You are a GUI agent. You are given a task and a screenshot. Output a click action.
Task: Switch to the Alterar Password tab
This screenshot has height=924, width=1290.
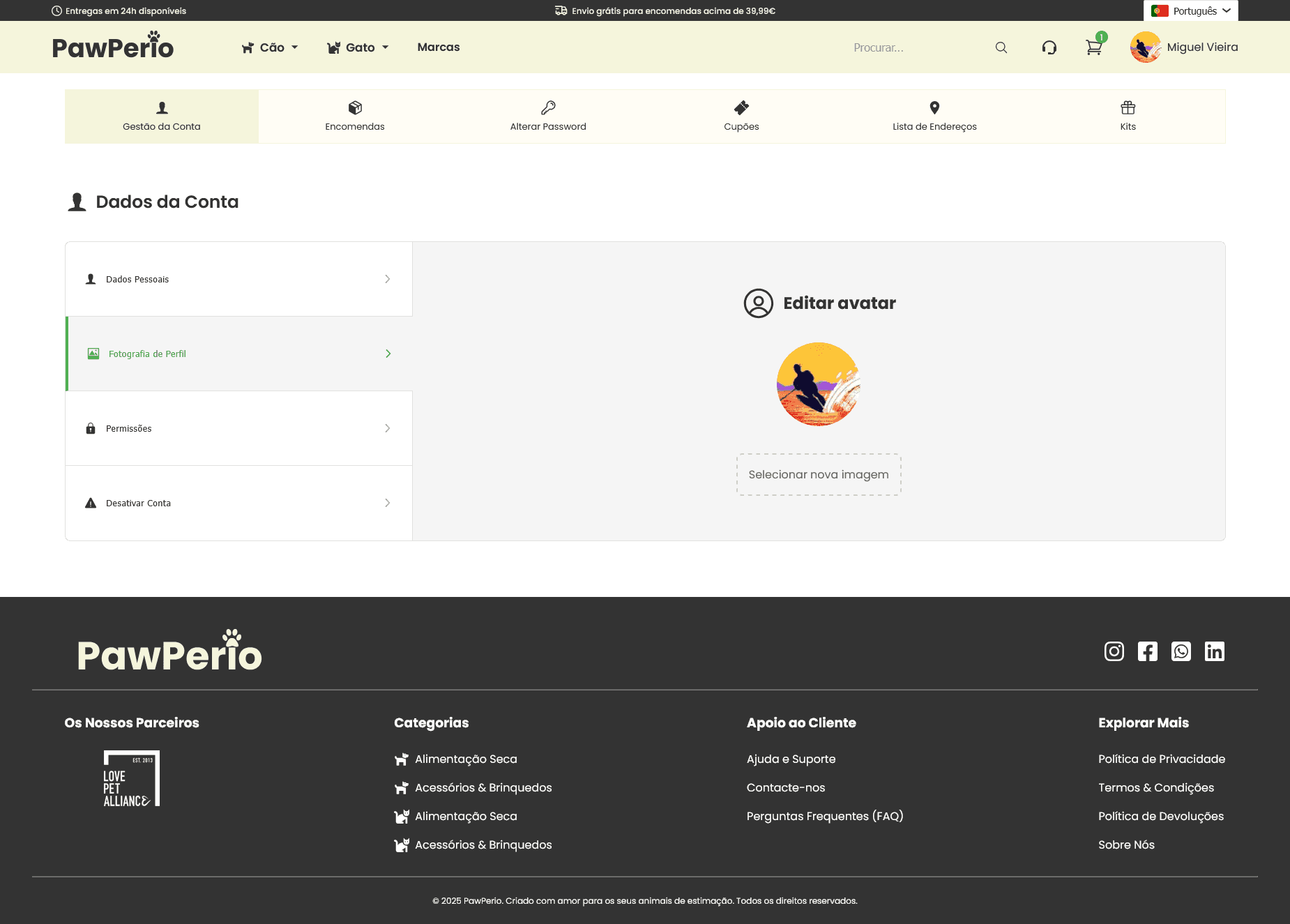(547, 116)
